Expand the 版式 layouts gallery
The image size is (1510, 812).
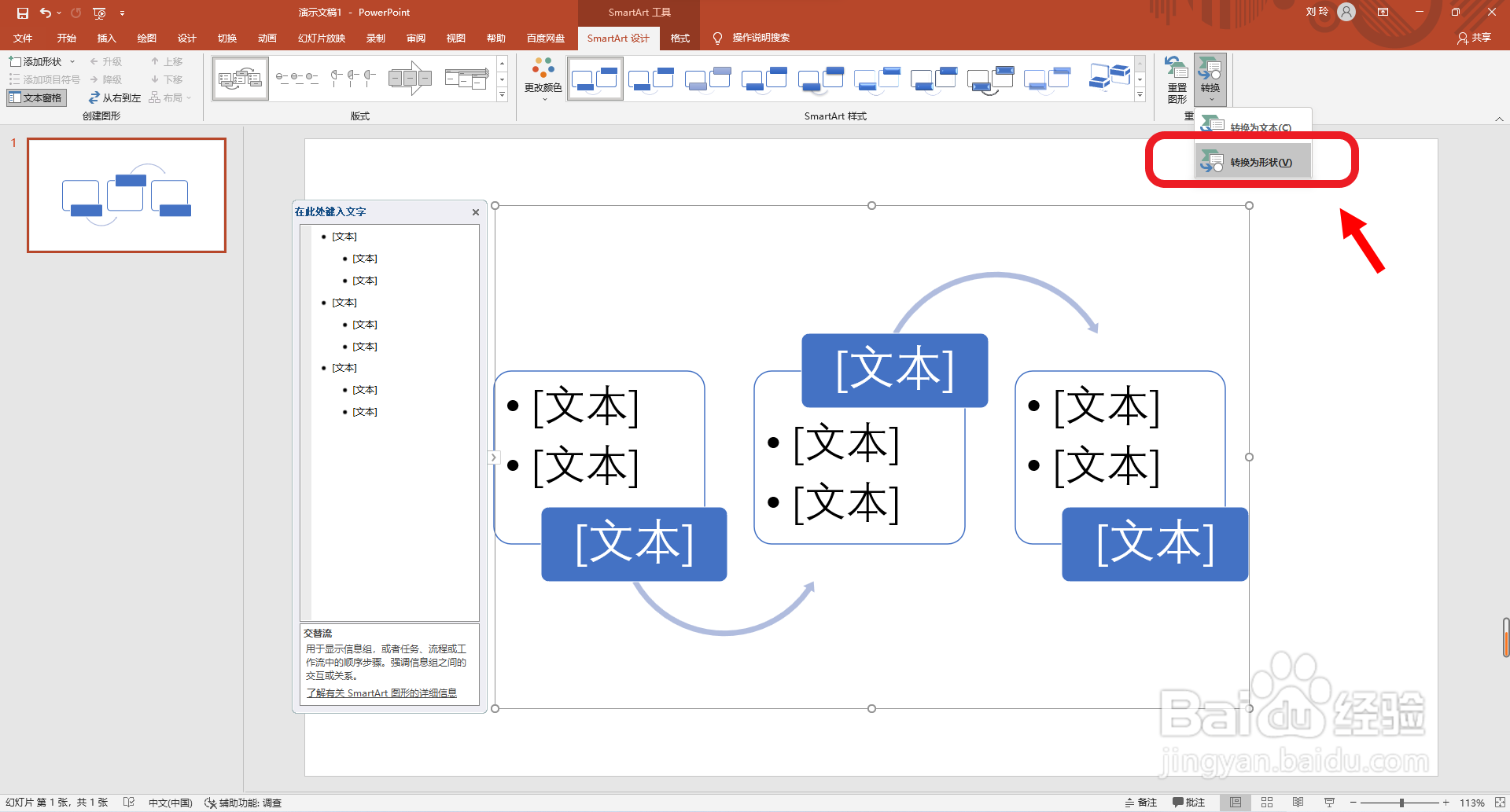(502, 95)
